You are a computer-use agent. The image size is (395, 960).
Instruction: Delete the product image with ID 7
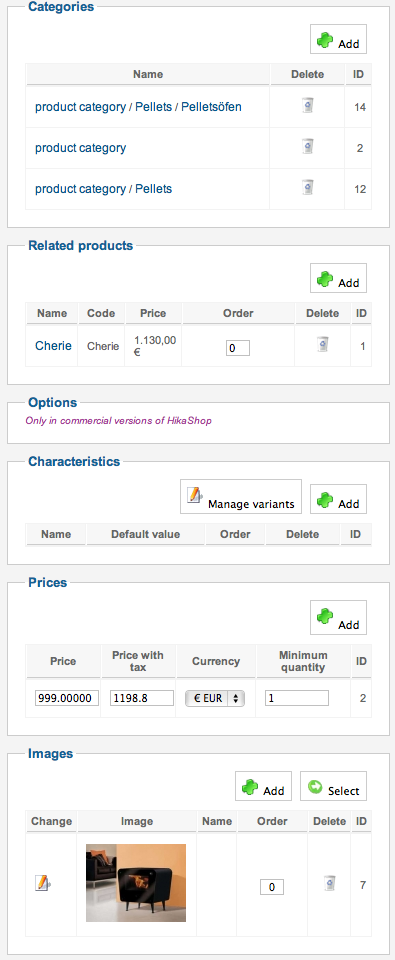(x=329, y=882)
